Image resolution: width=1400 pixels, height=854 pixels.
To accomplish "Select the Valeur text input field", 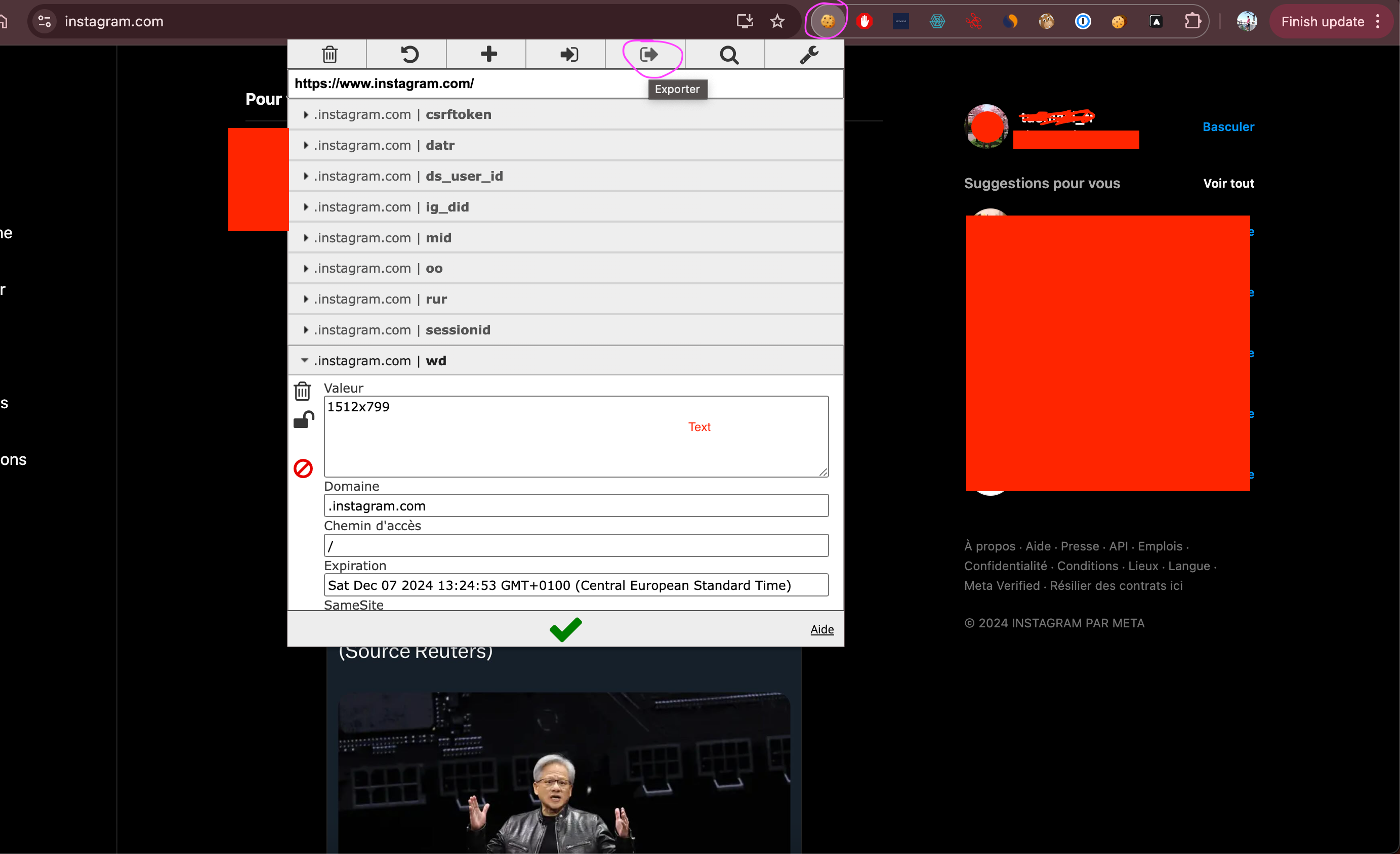I will point(577,435).
